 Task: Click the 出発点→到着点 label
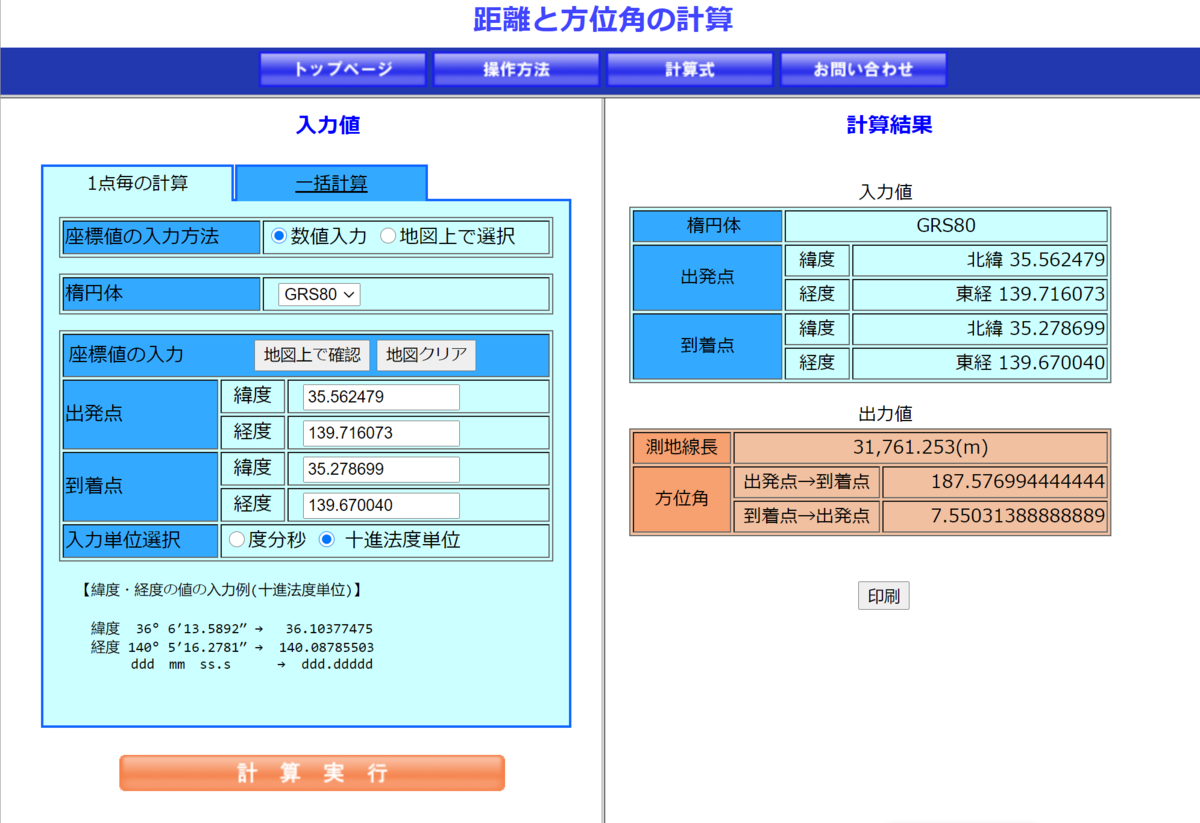pos(807,483)
